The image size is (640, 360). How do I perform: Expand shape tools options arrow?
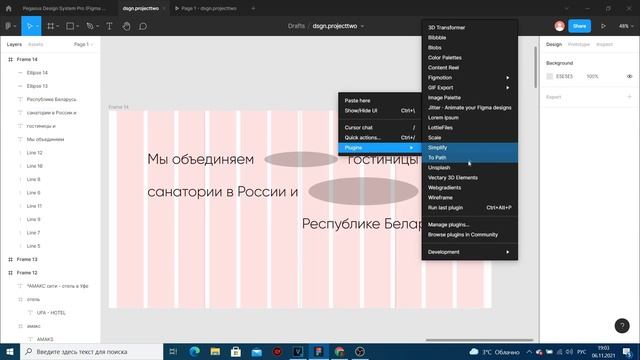coord(77,26)
